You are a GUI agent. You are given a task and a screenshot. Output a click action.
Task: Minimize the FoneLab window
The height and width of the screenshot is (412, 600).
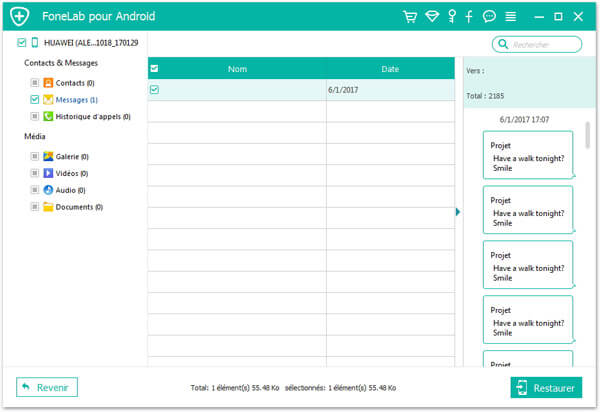pos(539,17)
